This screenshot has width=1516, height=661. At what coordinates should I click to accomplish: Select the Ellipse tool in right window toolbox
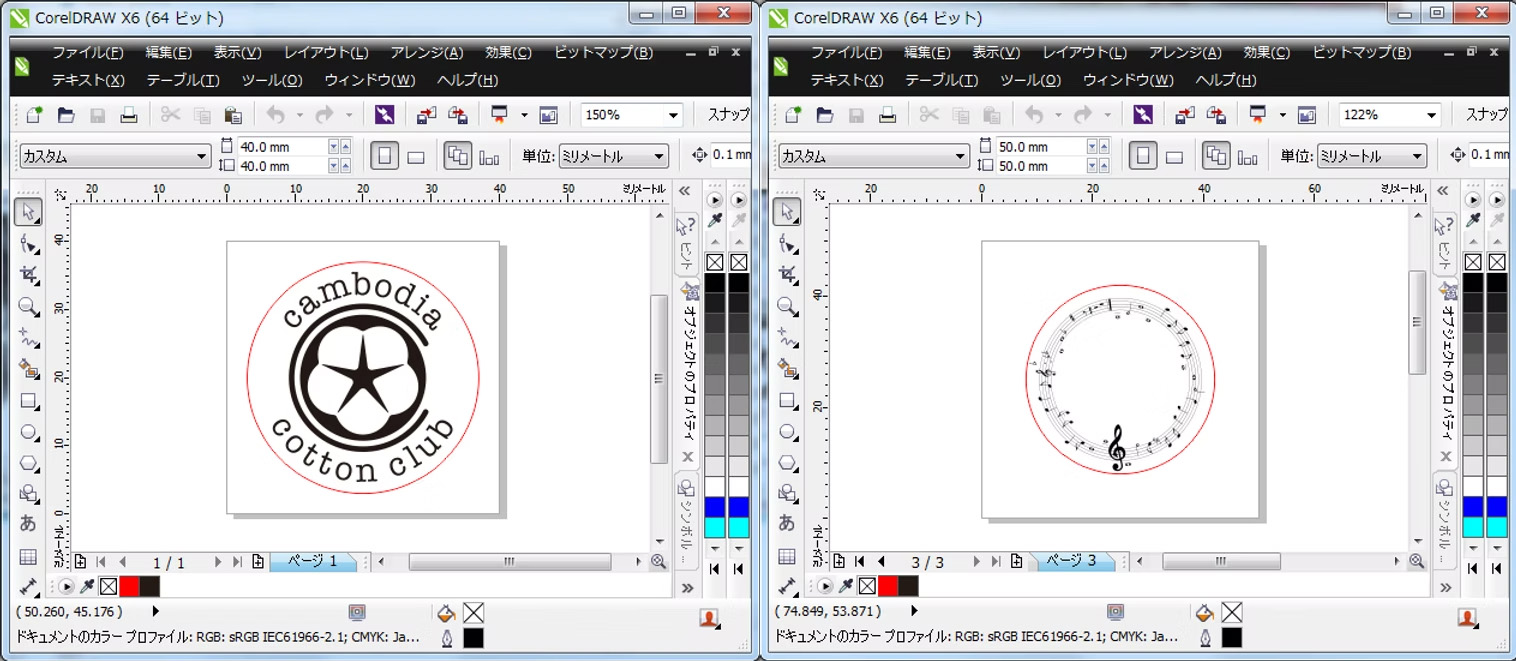788,433
